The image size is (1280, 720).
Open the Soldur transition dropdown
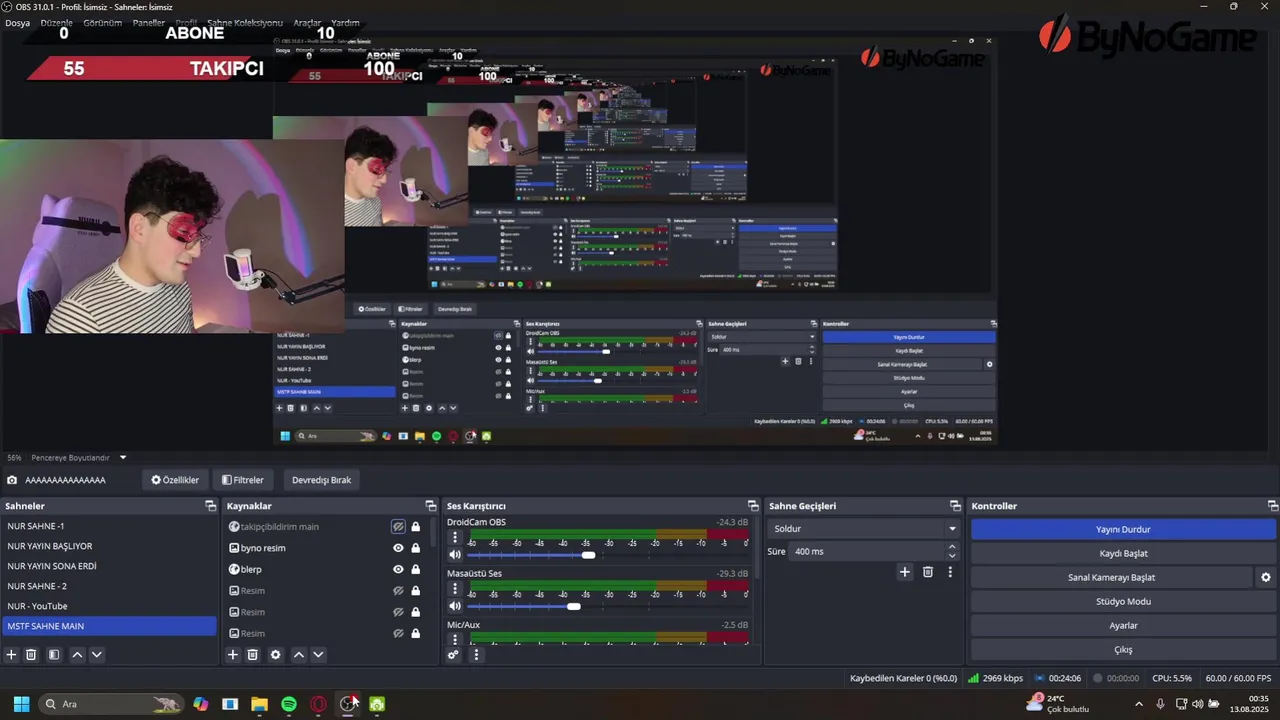pyautogui.click(x=865, y=528)
